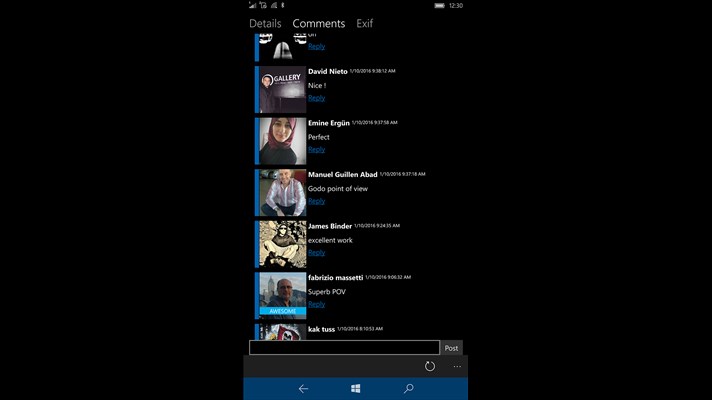Switch to the Details tab
The height and width of the screenshot is (400, 712).
265,24
